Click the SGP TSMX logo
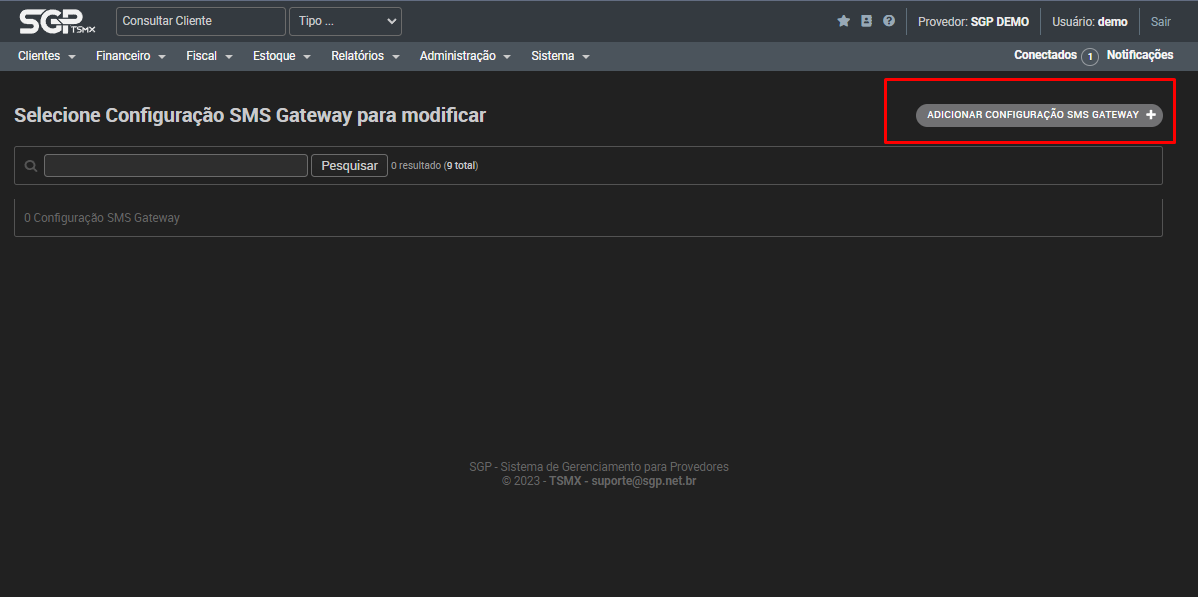Viewport: 1198px width, 597px height. pyautogui.click(x=57, y=21)
